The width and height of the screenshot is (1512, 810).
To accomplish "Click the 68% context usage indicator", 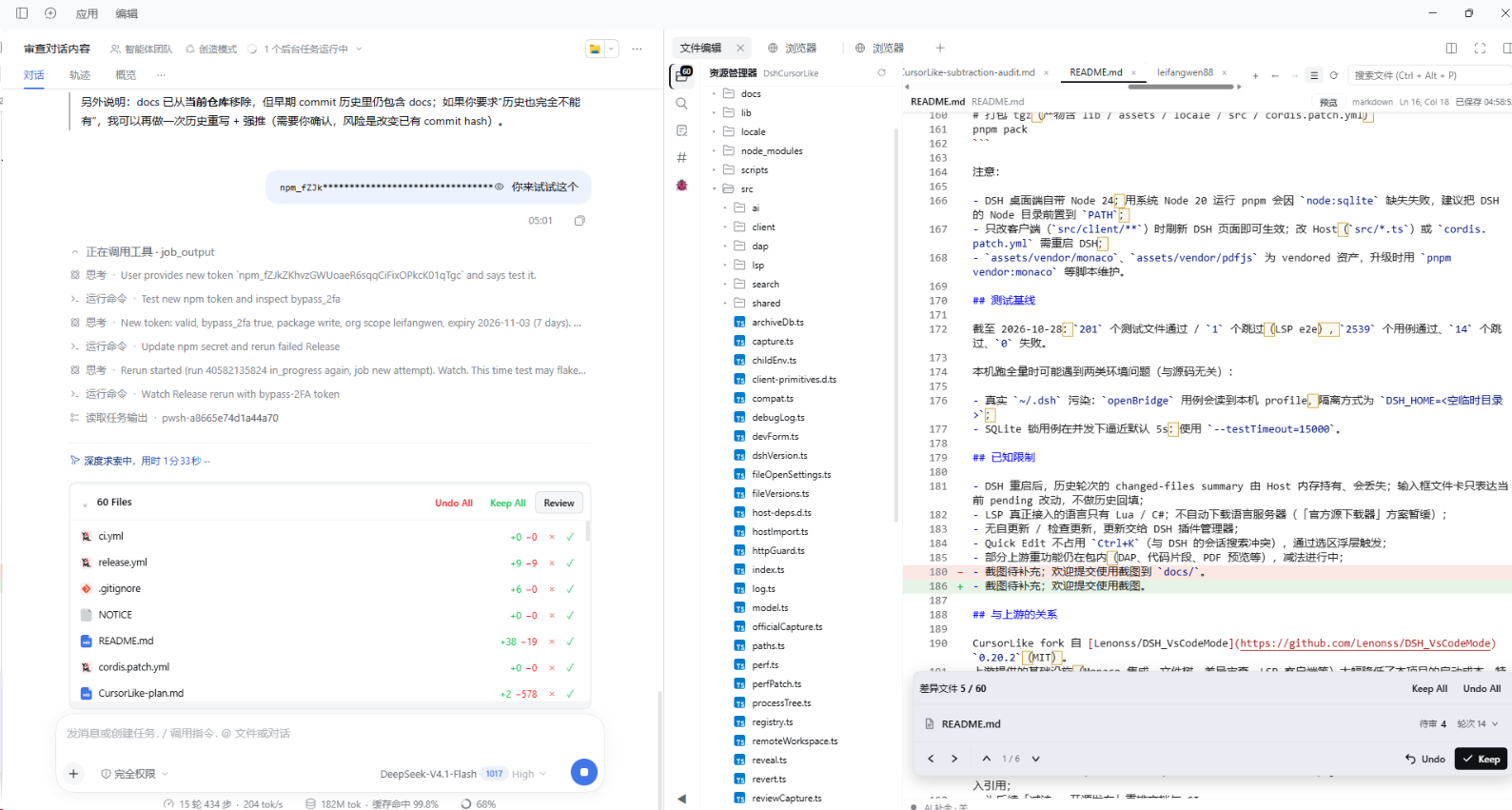I will click(479, 804).
